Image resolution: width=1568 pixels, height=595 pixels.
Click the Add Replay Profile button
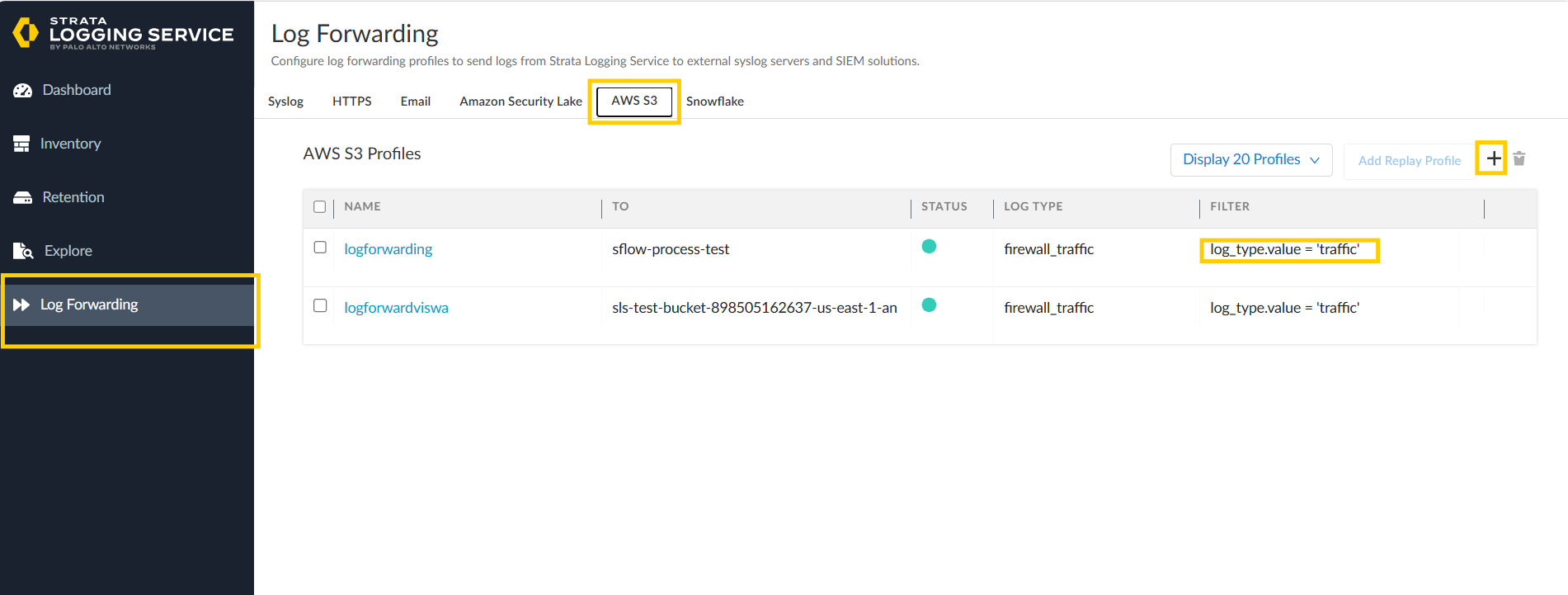(1410, 161)
